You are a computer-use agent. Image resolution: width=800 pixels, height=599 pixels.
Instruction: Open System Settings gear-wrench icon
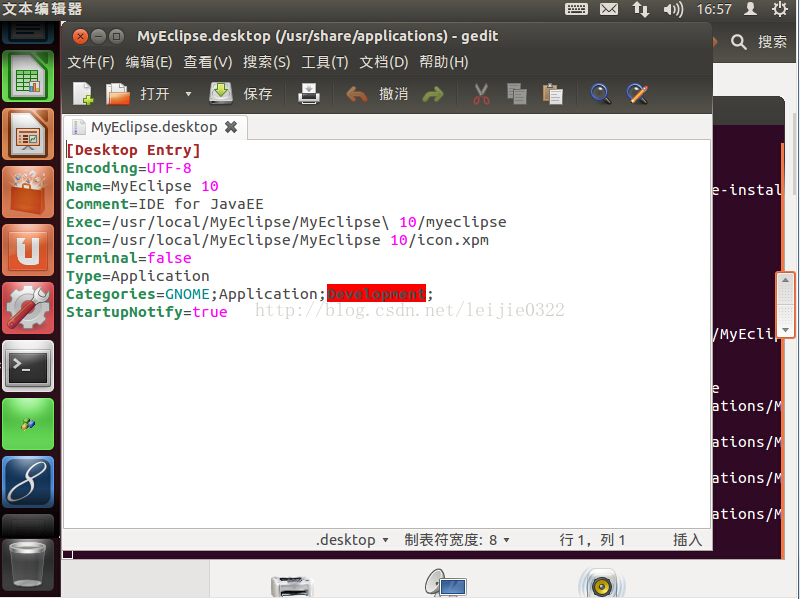pyautogui.click(x=28, y=308)
